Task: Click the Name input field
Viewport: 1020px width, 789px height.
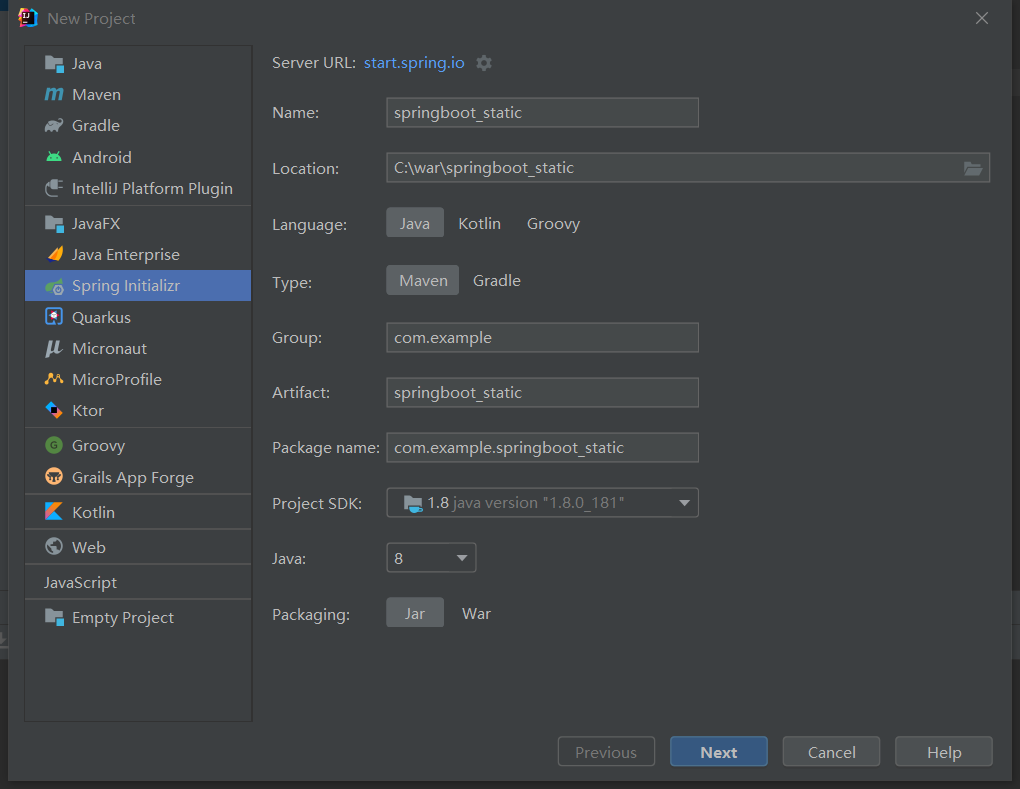Action: (543, 113)
